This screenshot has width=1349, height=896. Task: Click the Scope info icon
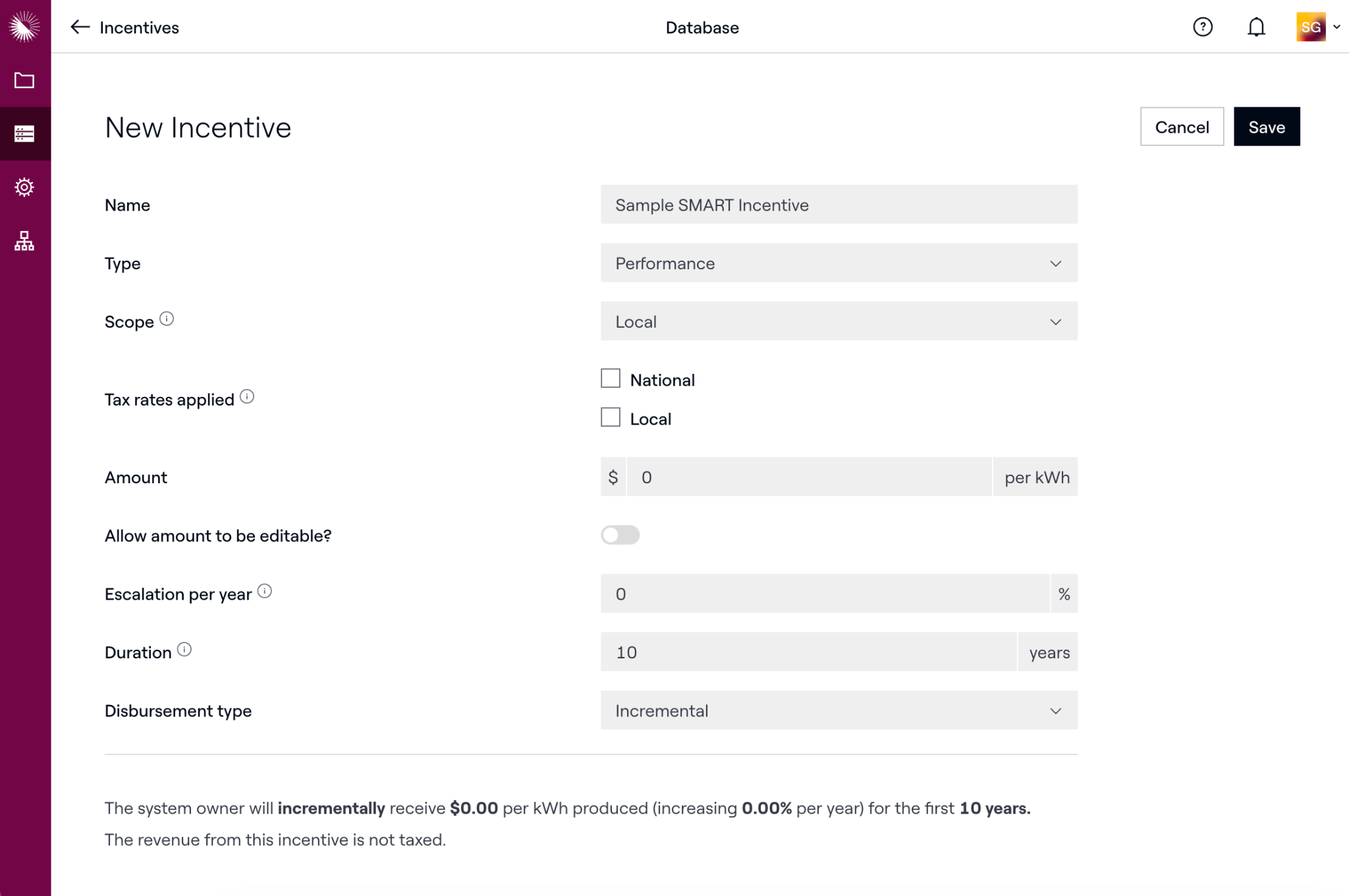click(x=167, y=319)
